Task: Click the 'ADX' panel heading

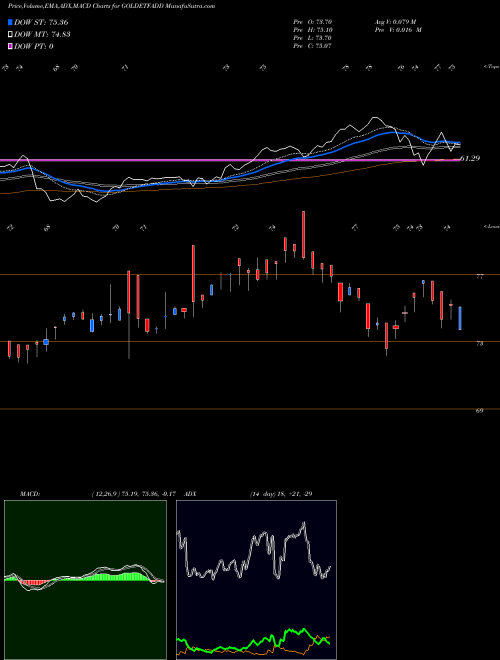Action: click(x=190, y=494)
